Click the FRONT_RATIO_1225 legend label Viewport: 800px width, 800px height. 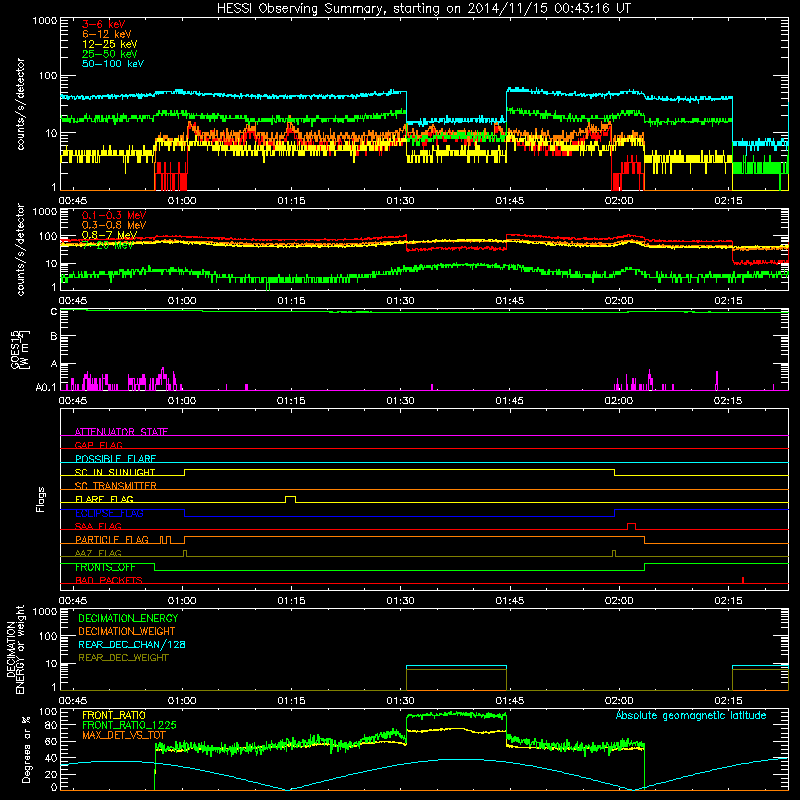(129, 725)
